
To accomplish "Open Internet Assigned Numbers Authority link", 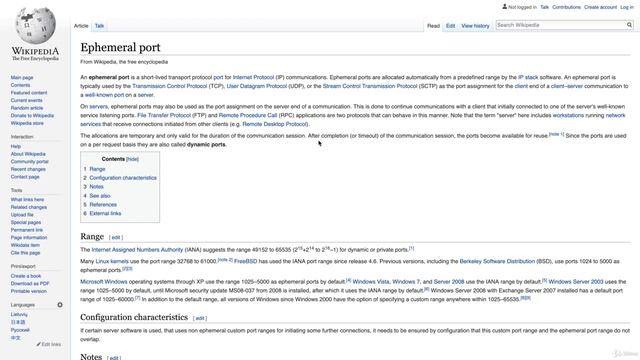I will [x=137, y=250].
